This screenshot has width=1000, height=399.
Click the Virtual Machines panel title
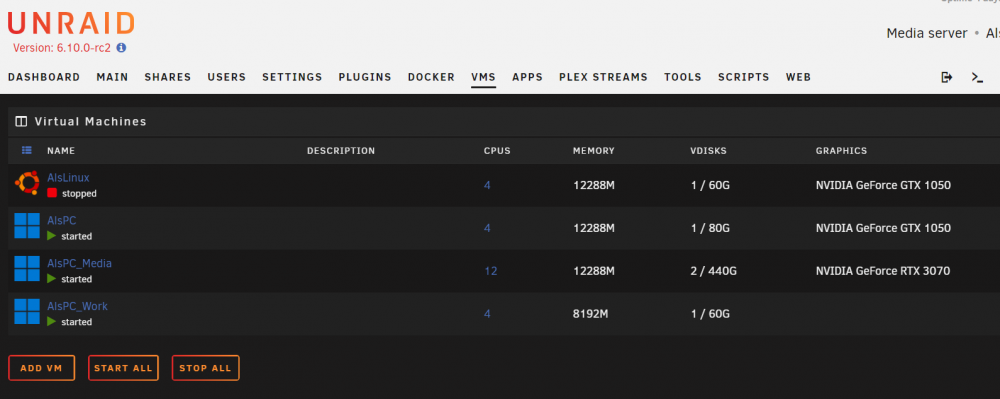pyautogui.click(x=91, y=121)
